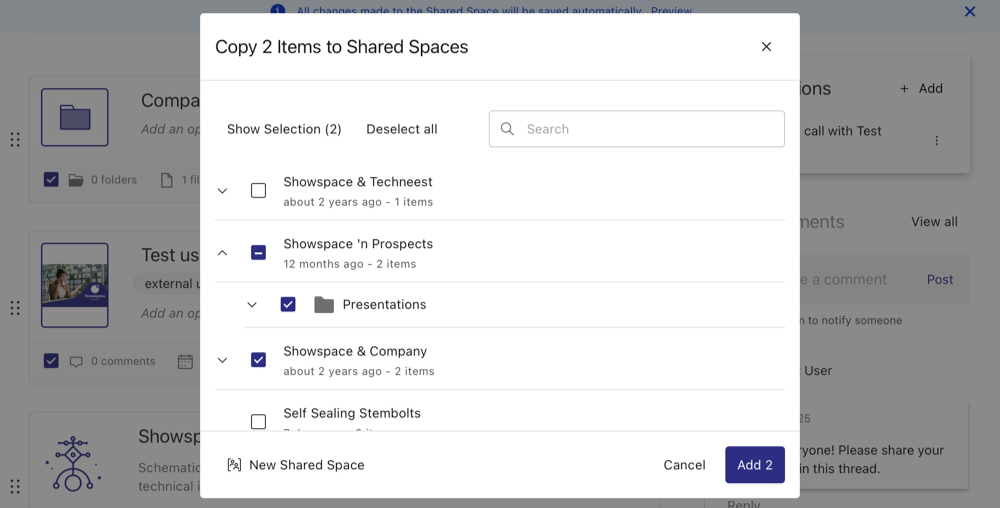The image size is (1000, 508).
Task: Expand the Presentations folder
Action: [x=252, y=305]
